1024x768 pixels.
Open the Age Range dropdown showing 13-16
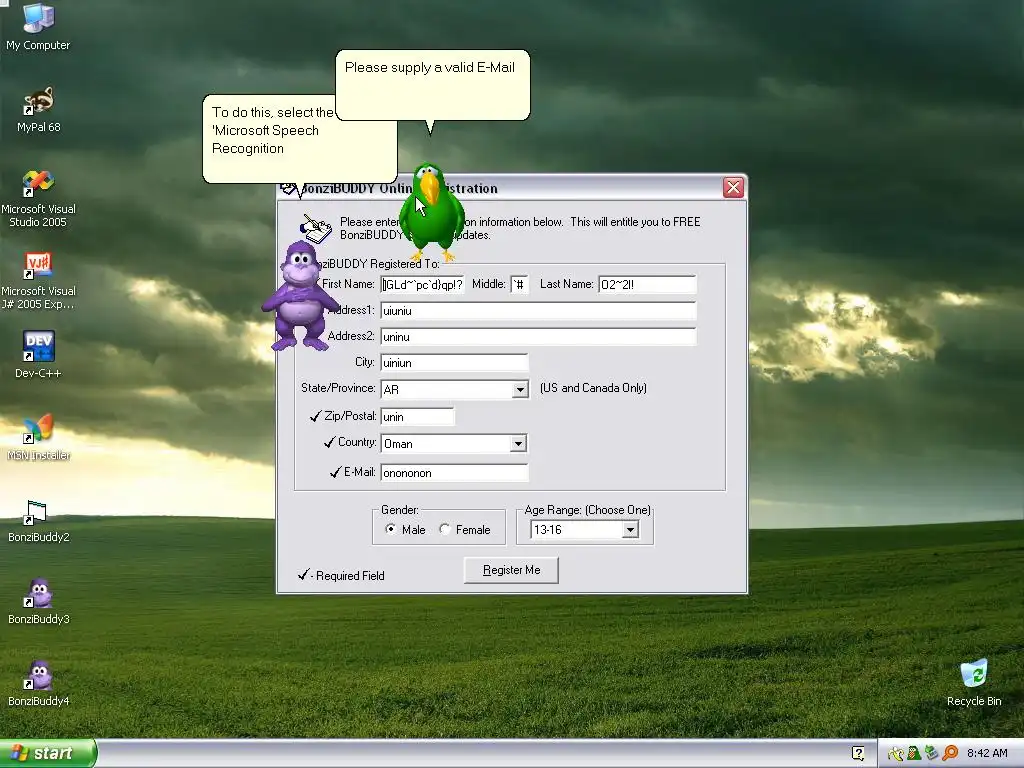630,530
